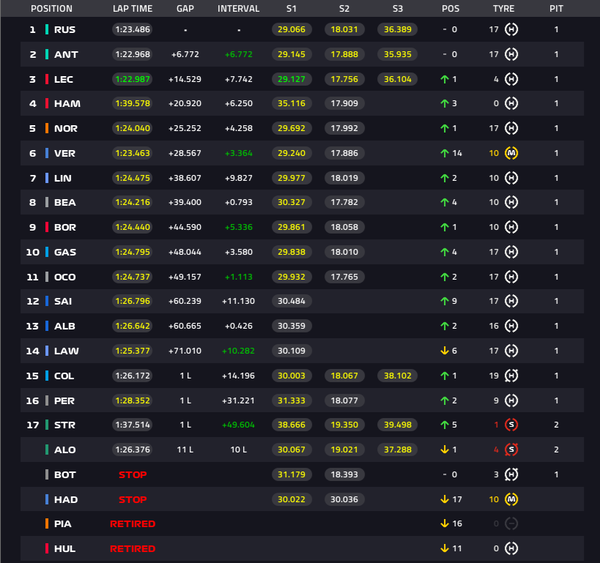Click sector three time 35.935
The width and height of the screenshot is (600, 563).
[x=398, y=54]
